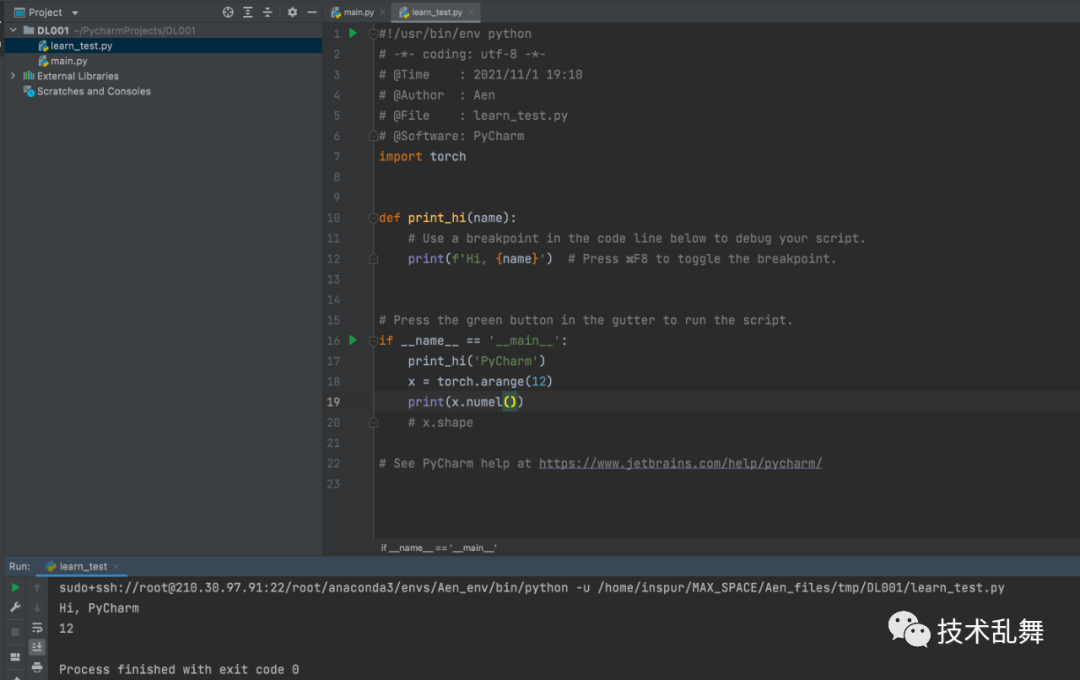Click the down arrow in Run panel
1080x680 pixels.
(37, 607)
